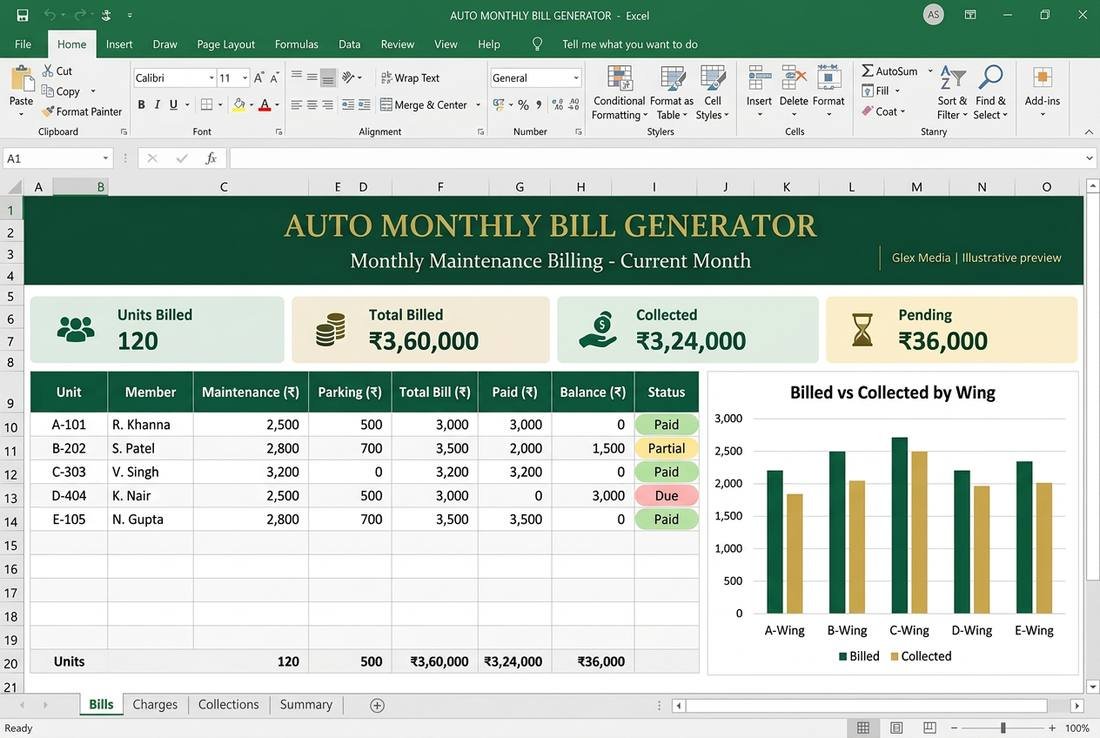Click Tell me what you want to do
Viewport: 1100px width, 738px height.
630,44
